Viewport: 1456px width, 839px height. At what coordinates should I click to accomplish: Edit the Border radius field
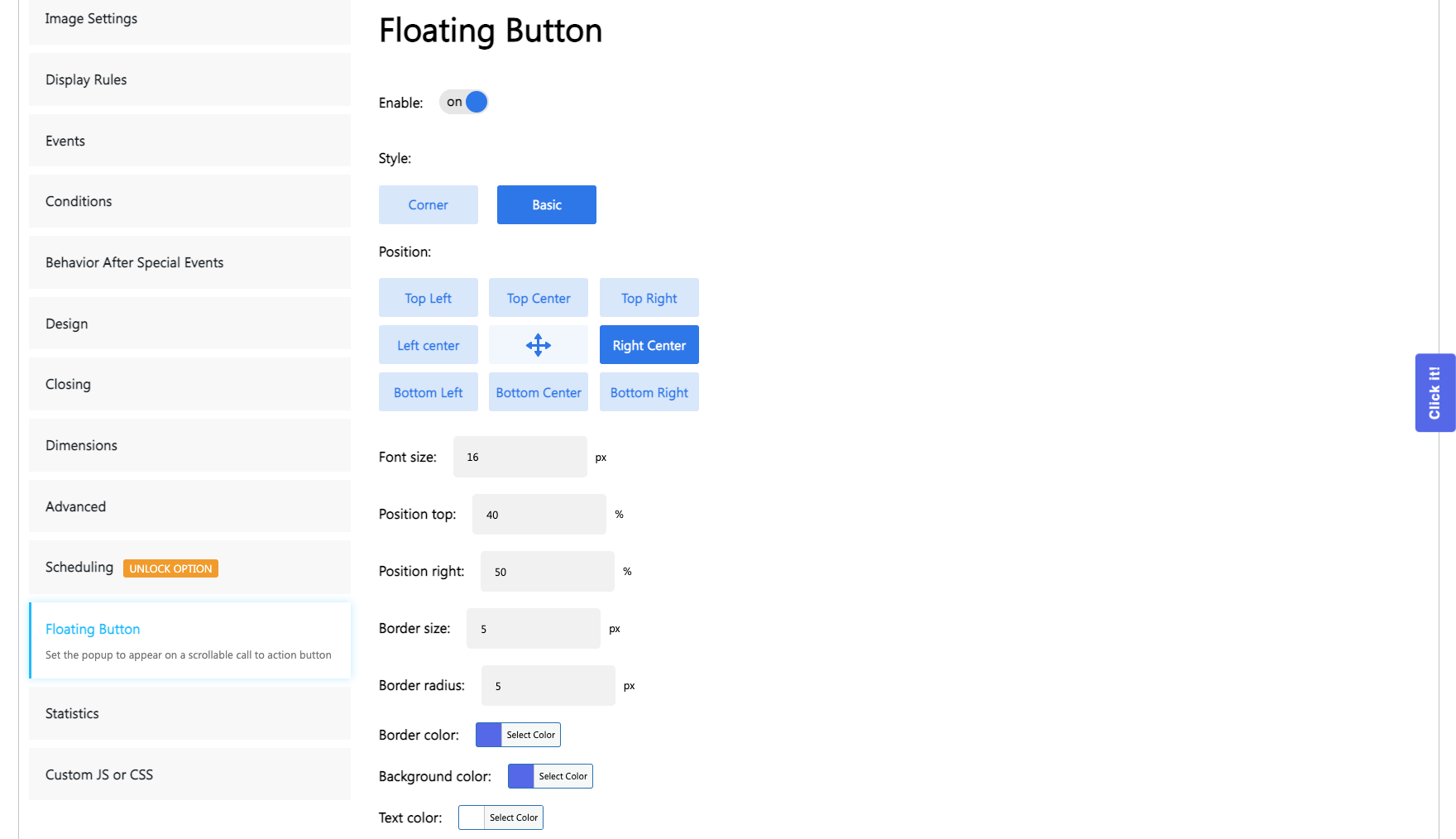pos(548,686)
